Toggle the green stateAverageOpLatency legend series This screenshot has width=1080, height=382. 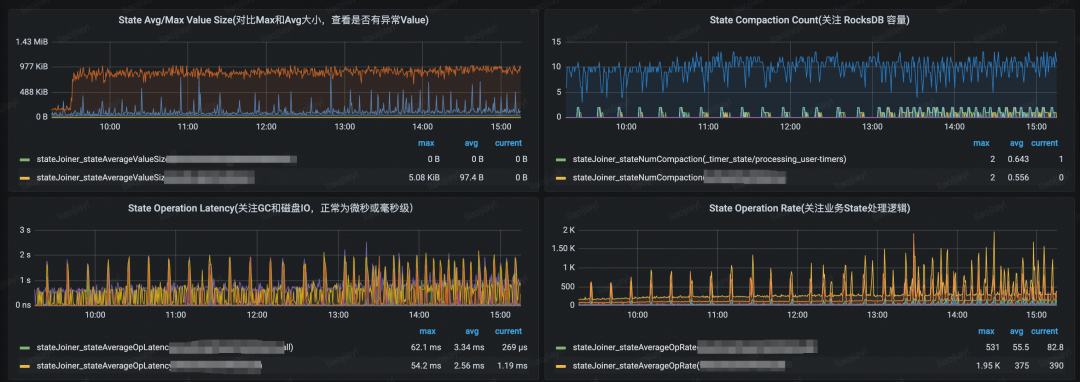coord(165,347)
